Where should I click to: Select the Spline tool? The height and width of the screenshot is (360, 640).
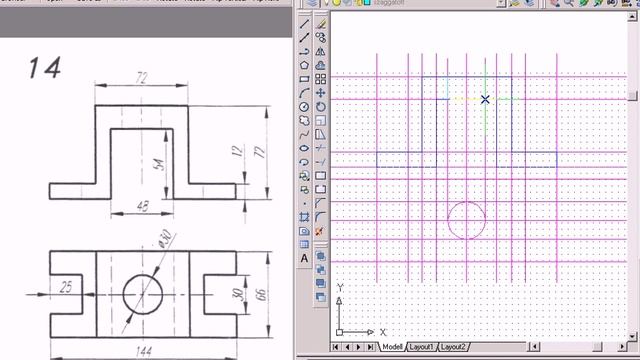(x=304, y=135)
